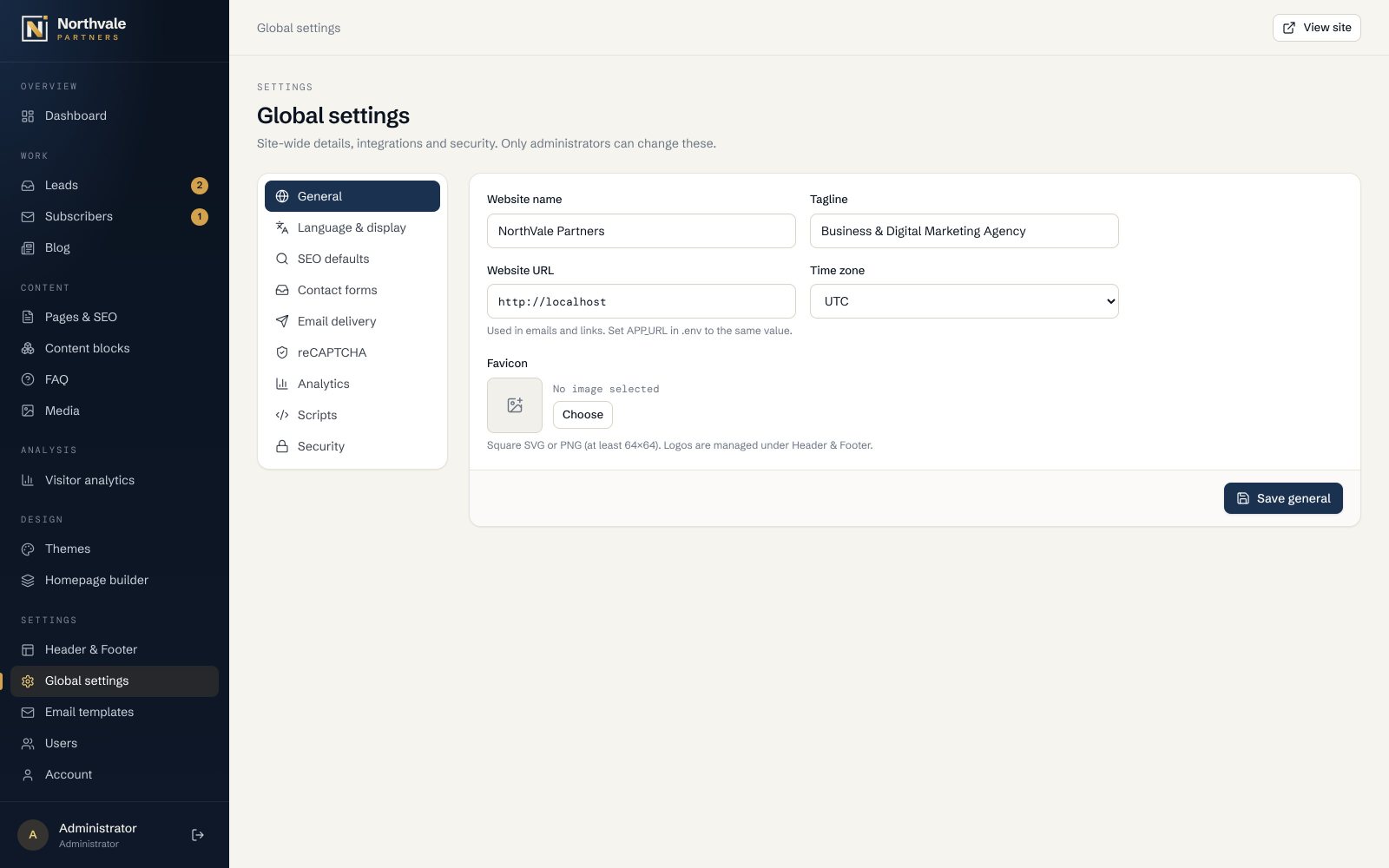Viewport: 1389px width, 868px height.
Task: Click the FAQ question mark icon
Action: [x=28, y=380]
